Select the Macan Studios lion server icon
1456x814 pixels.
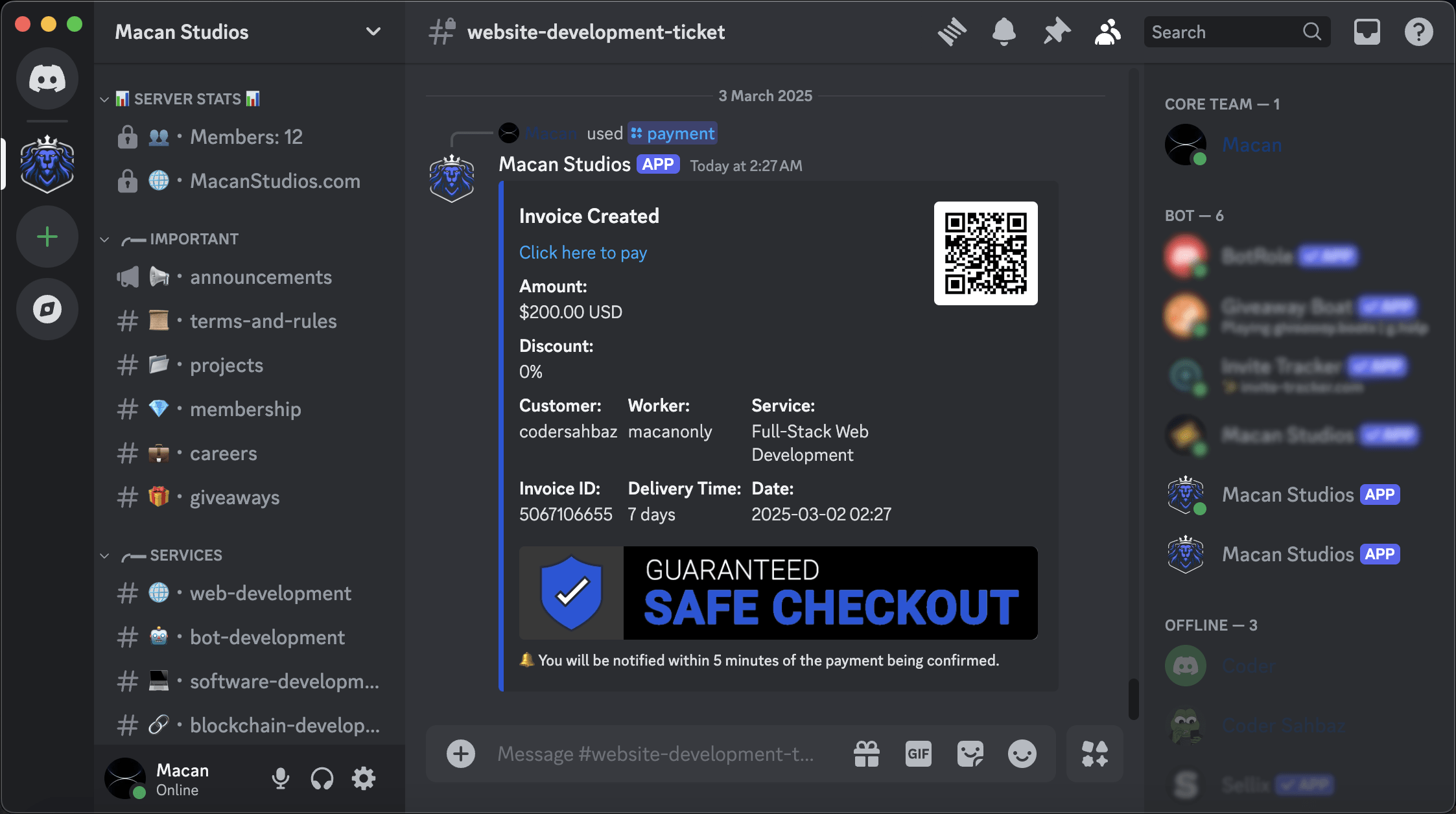47,165
